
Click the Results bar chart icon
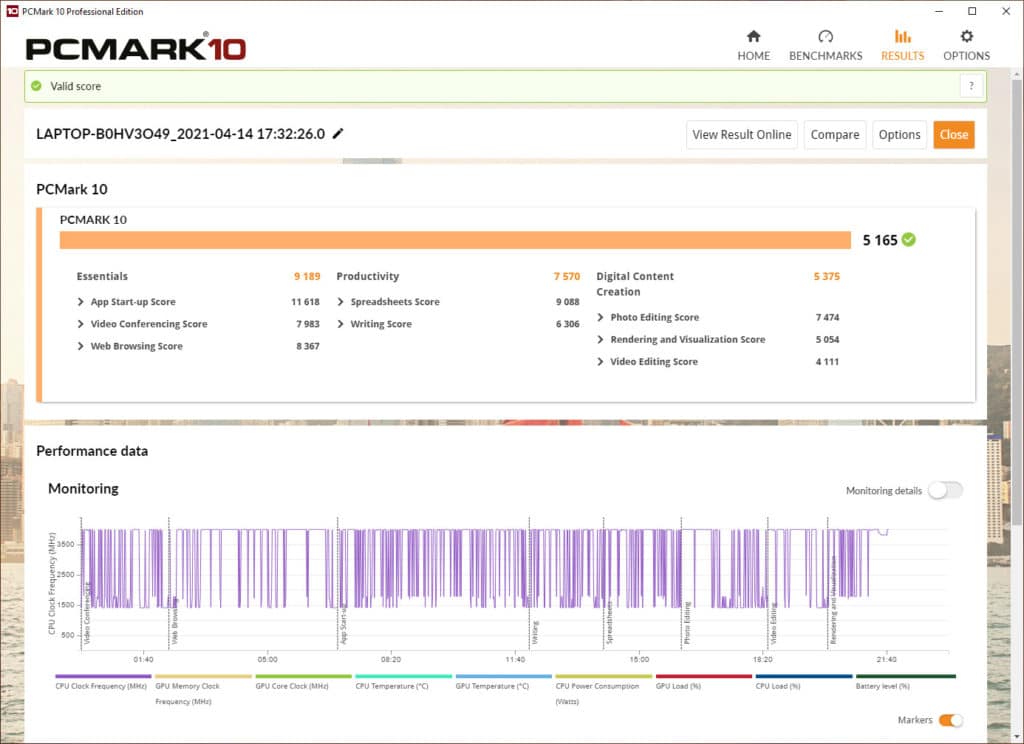coord(903,36)
